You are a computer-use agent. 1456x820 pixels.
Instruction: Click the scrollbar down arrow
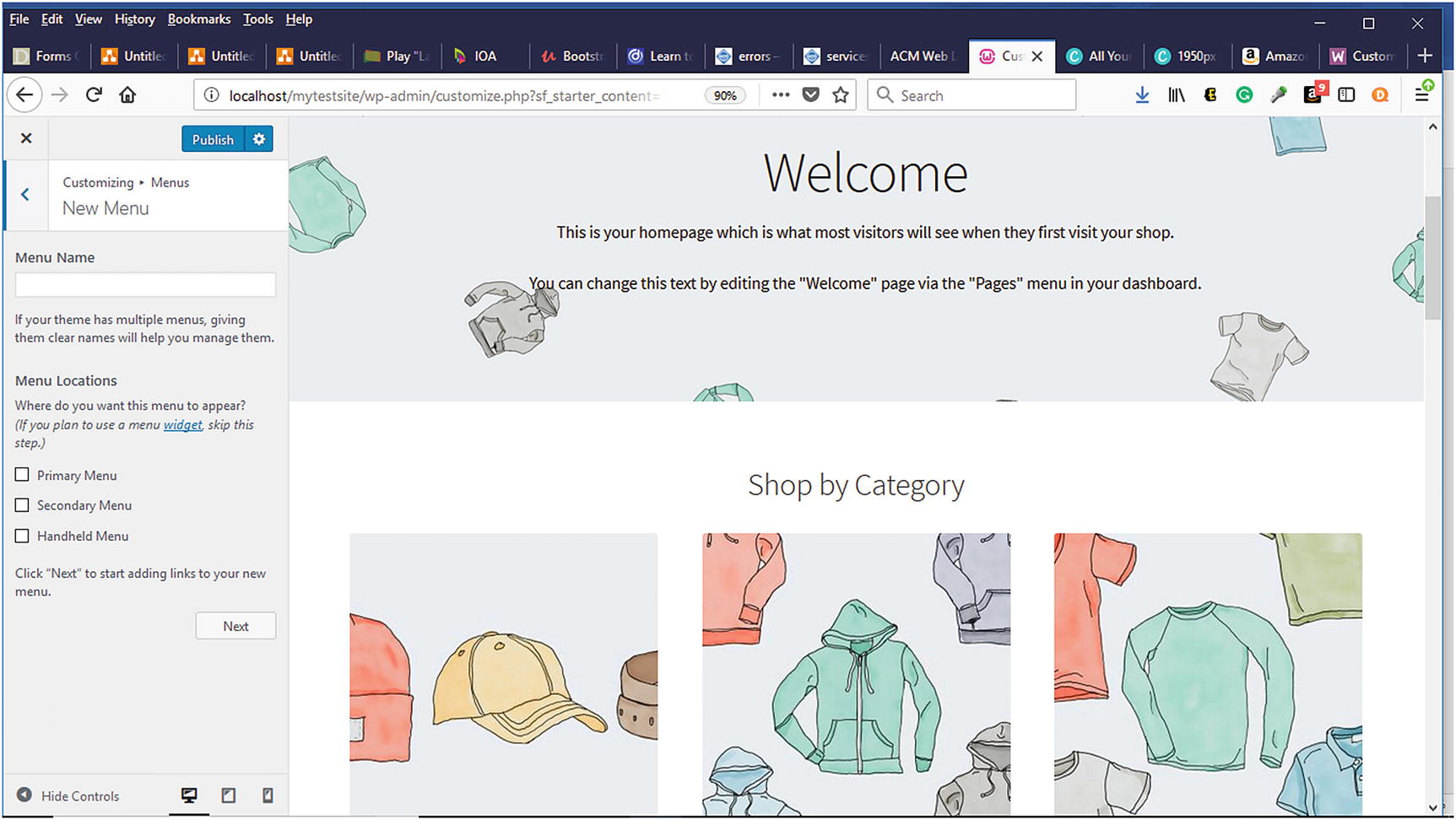[x=1432, y=807]
